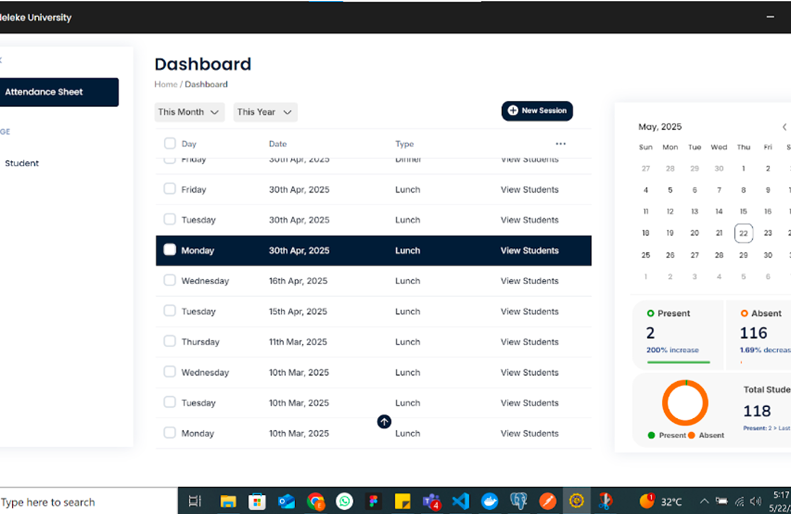Open Postman from the taskbar
Image resolution: width=791 pixels, height=514 pixels.
(548, 501)
